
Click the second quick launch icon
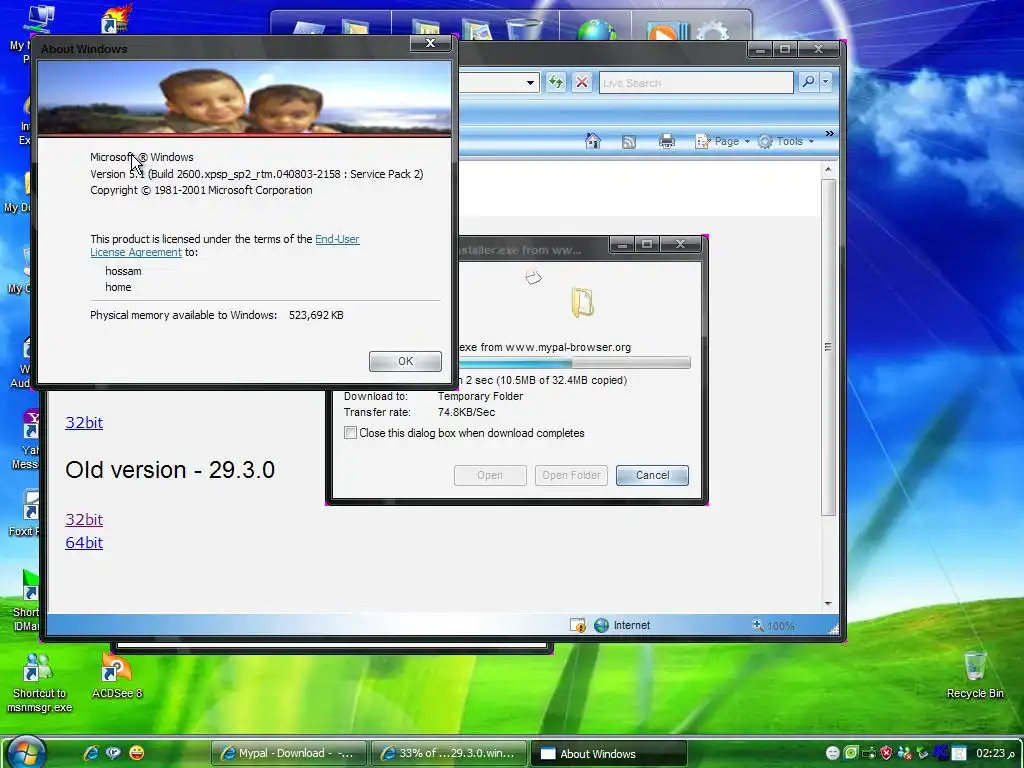pyautogui.click(x=114, y=753)
